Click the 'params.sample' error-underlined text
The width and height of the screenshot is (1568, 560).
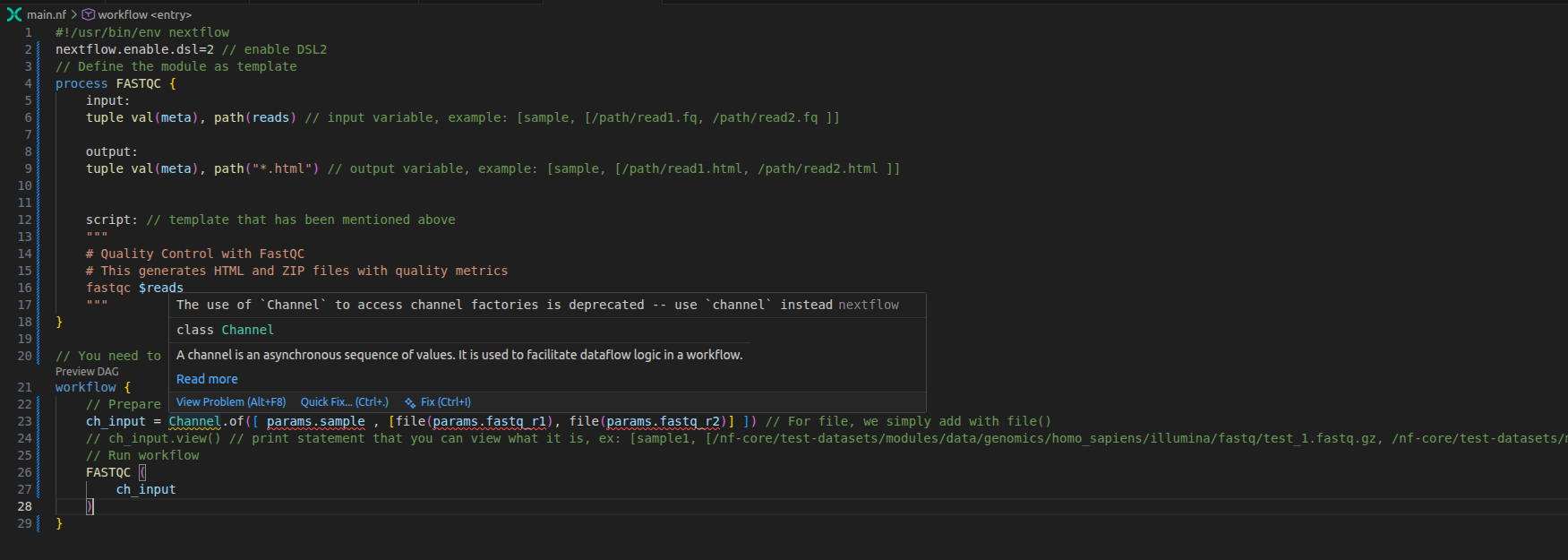coord(315,421)
